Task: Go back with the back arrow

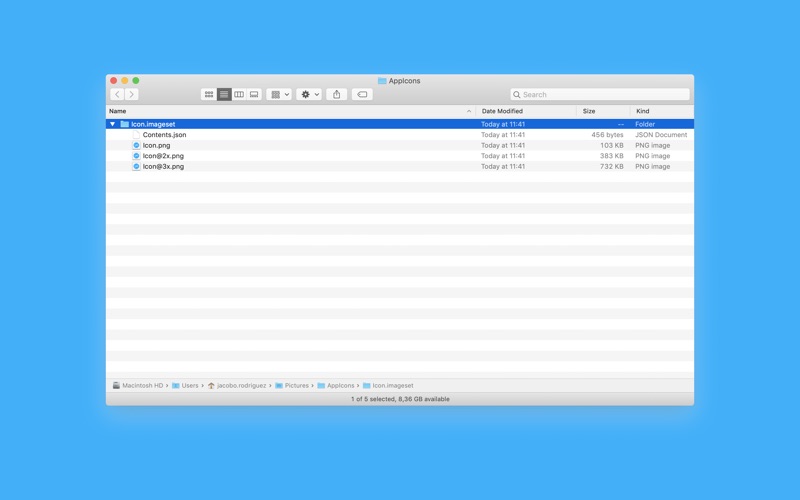Action: coord(117,94)
